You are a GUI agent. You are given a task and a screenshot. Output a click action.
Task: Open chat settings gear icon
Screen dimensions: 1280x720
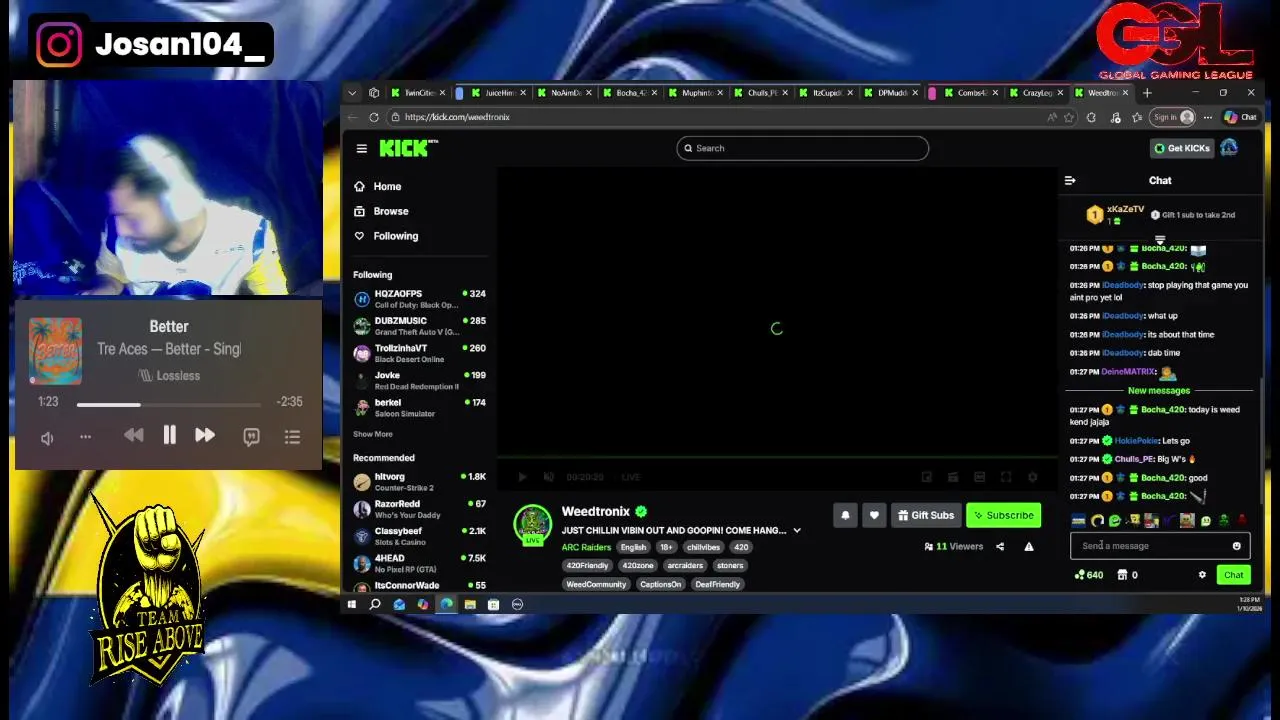click(1202, 575)
